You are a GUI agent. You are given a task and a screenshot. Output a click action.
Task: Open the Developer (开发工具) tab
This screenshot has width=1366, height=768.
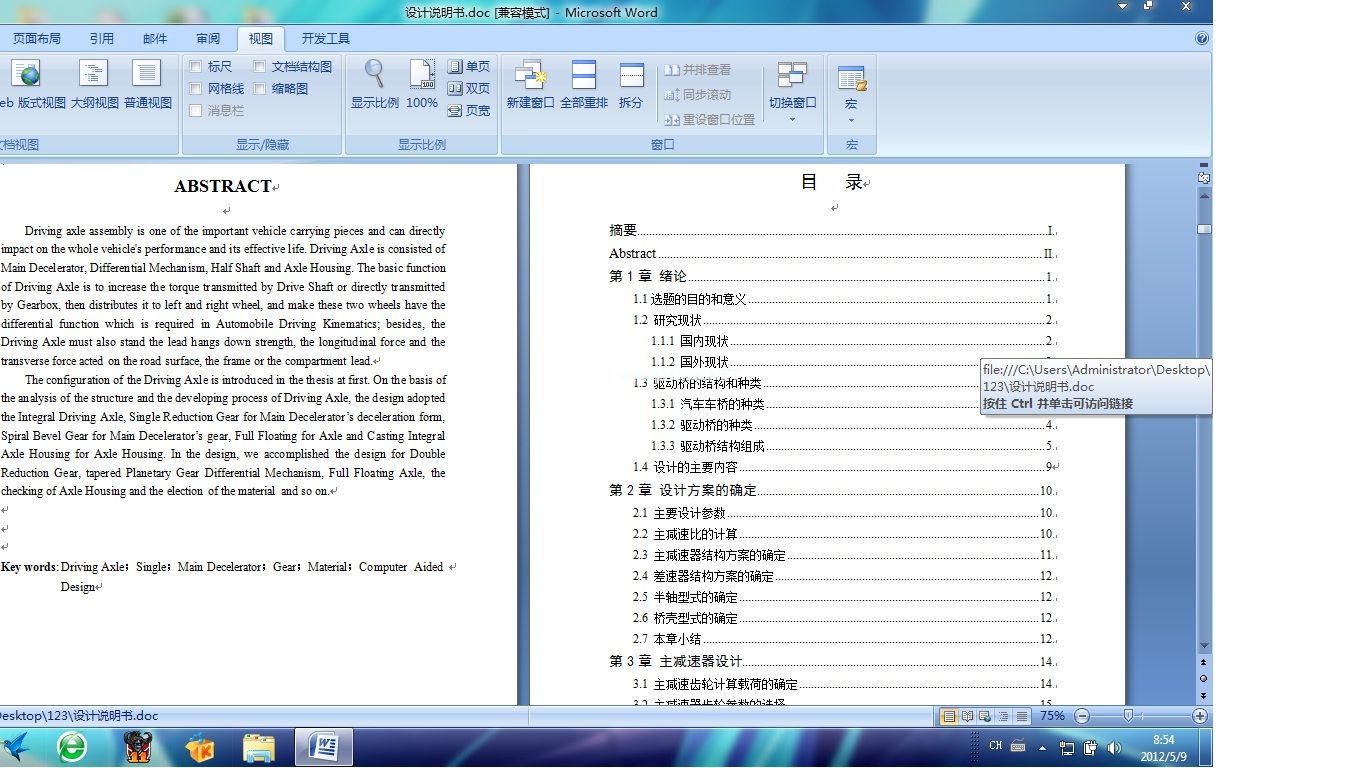pyautogui.click(x=326, y=39)
